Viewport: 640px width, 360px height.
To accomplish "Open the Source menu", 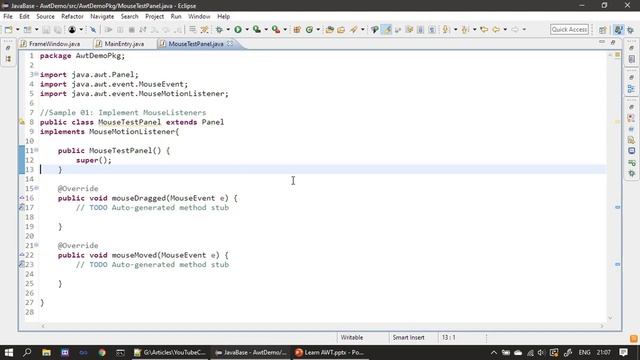I will tap(45, 16).
